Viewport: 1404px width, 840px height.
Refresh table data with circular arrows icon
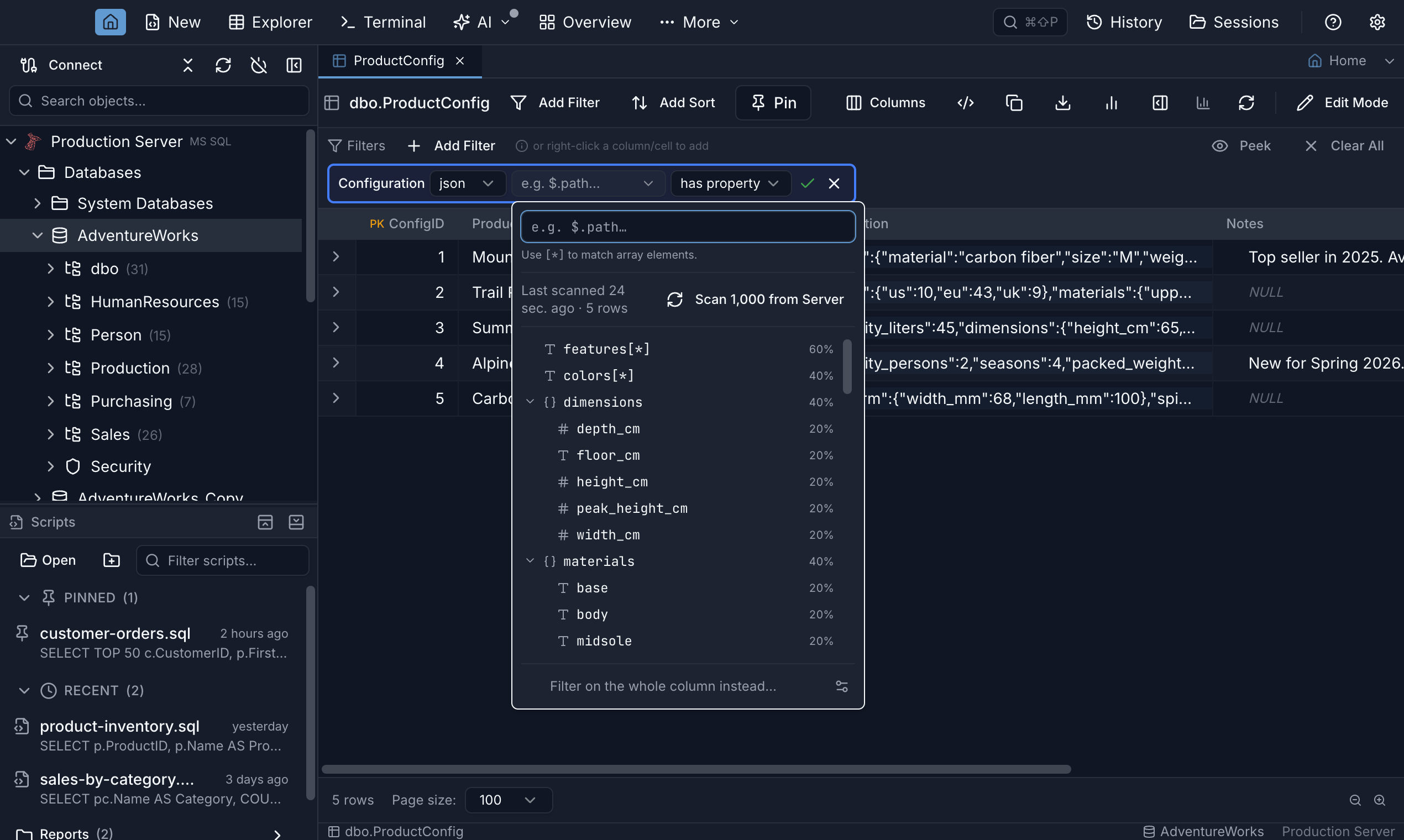(1246, 102)
